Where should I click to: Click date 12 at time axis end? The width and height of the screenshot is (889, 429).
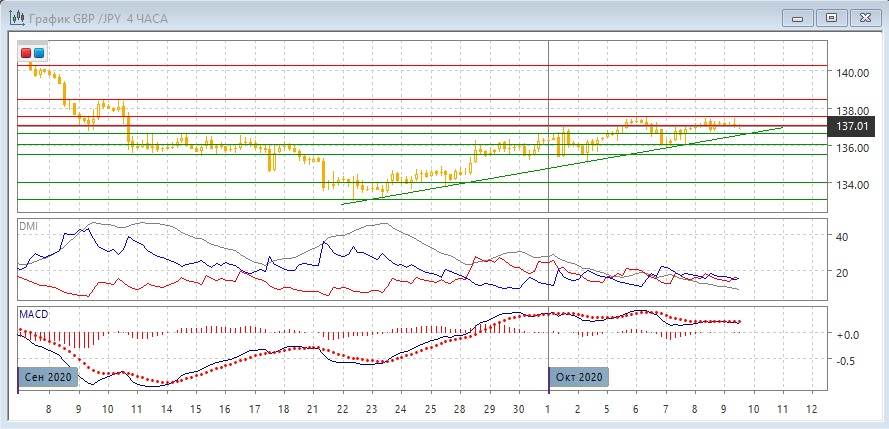812,410
